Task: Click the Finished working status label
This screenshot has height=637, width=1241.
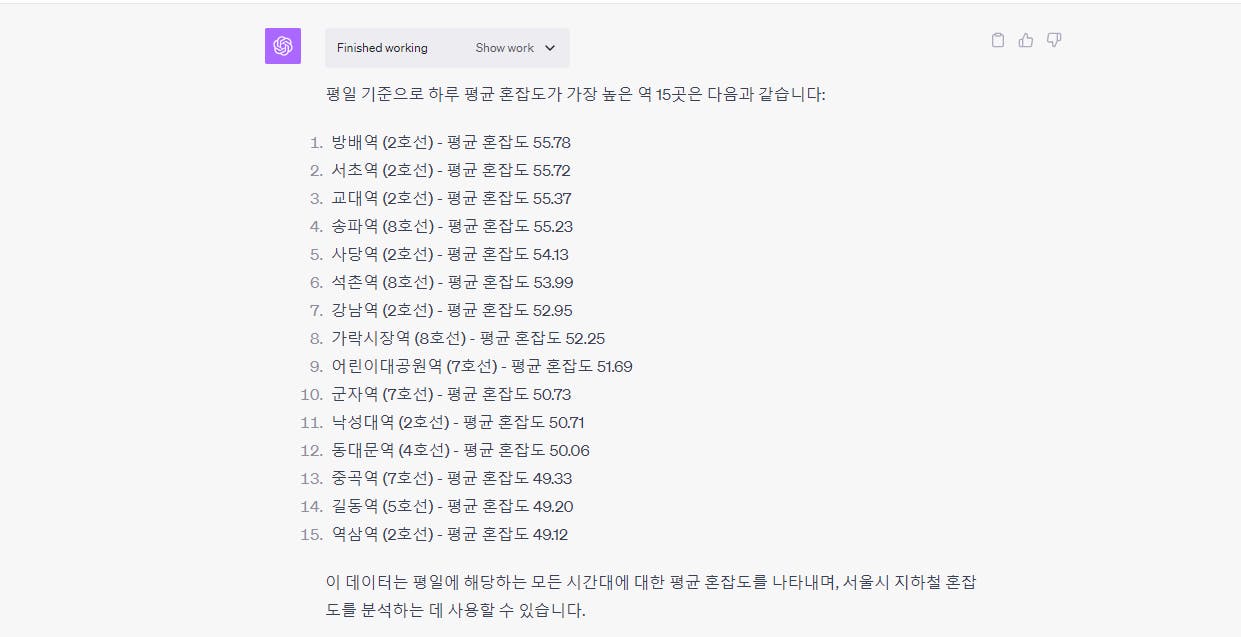Action: [x=382, y=48]
